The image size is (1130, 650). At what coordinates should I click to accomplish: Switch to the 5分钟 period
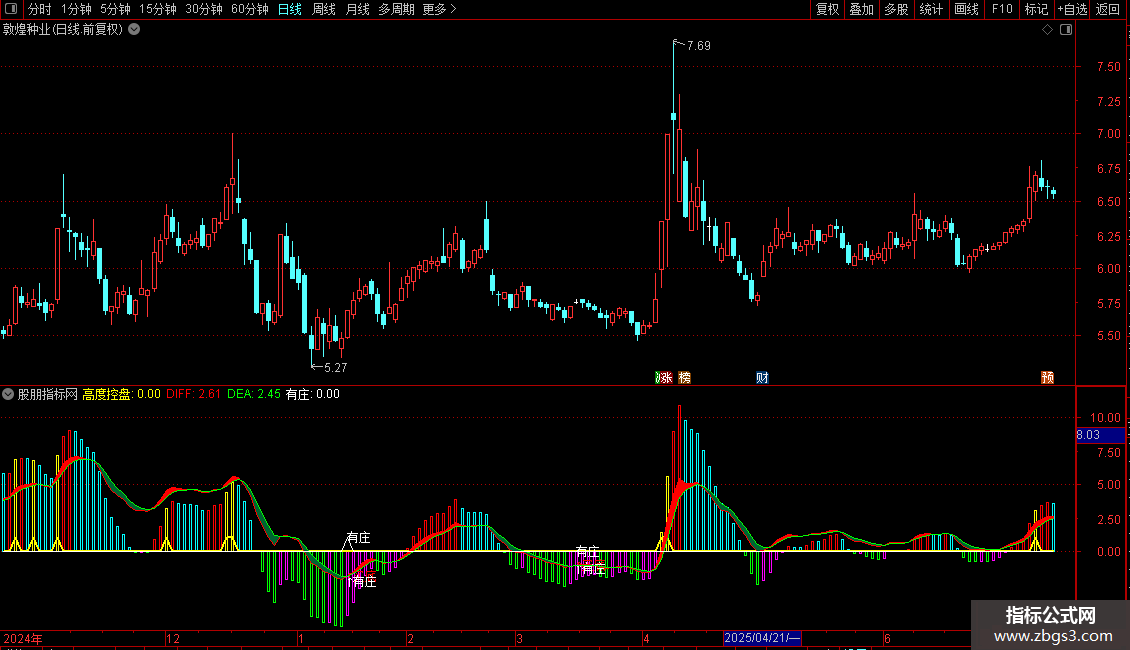pyautogui.click(x=115, y=9)
